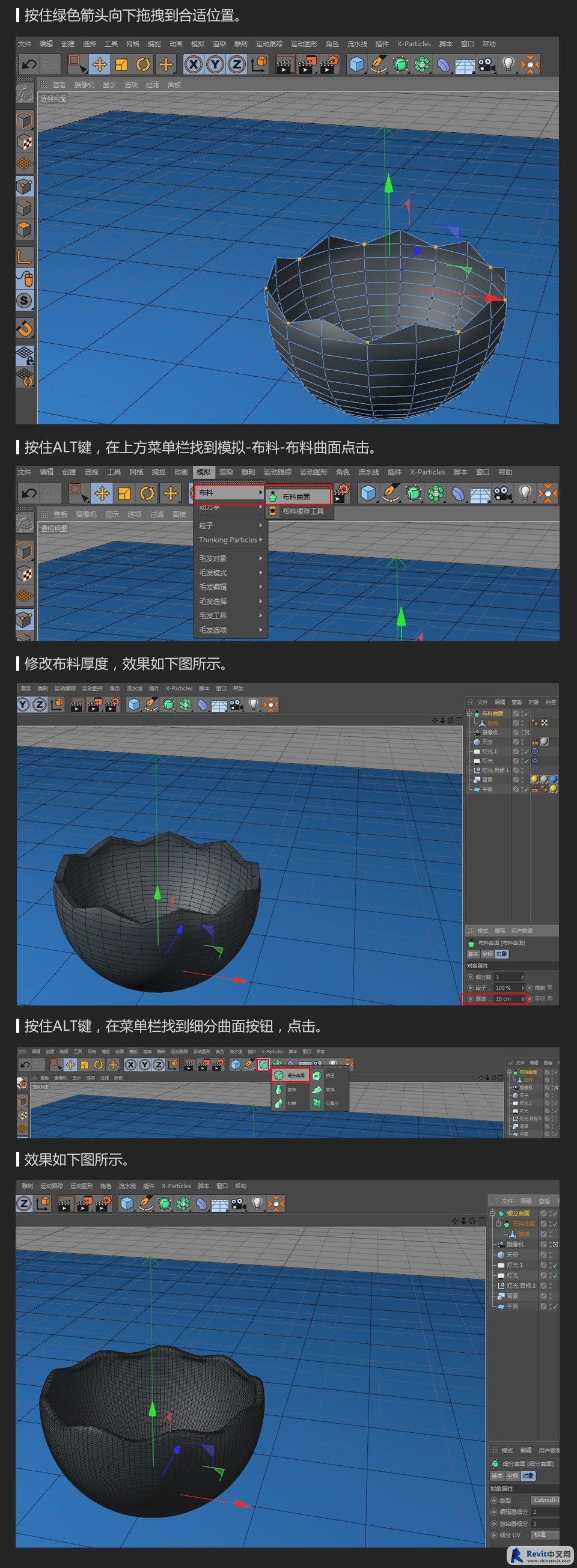This screenshot has width=577, height=1568.
Task: Click the bend deformer icon in the top screenshot
Action: (x=444, y=64)
